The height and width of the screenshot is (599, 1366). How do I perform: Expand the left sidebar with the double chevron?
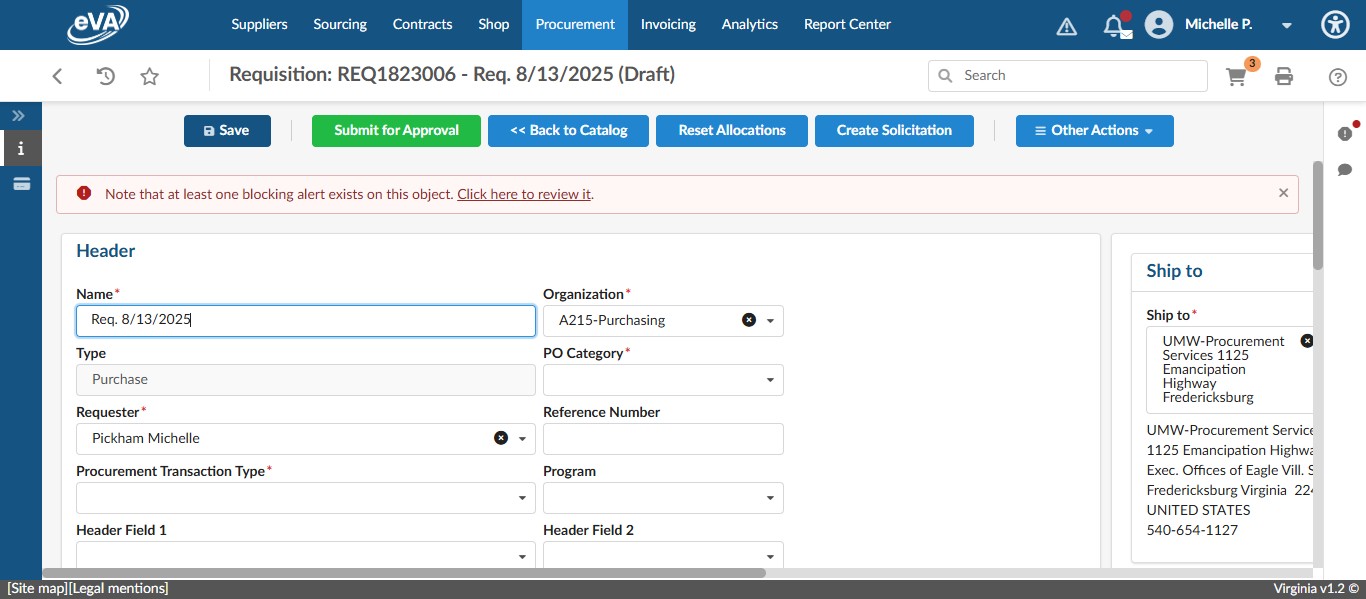pos(18,115)
